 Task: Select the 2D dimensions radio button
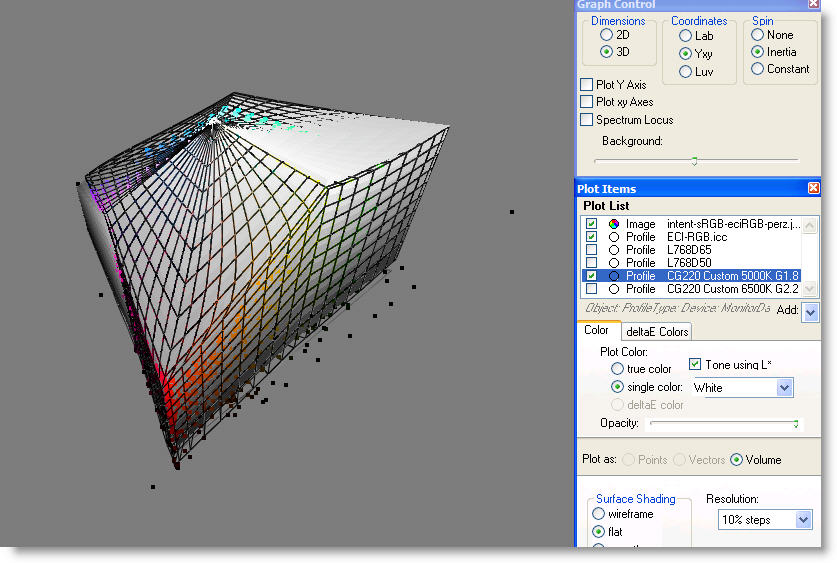coord(607,35)
